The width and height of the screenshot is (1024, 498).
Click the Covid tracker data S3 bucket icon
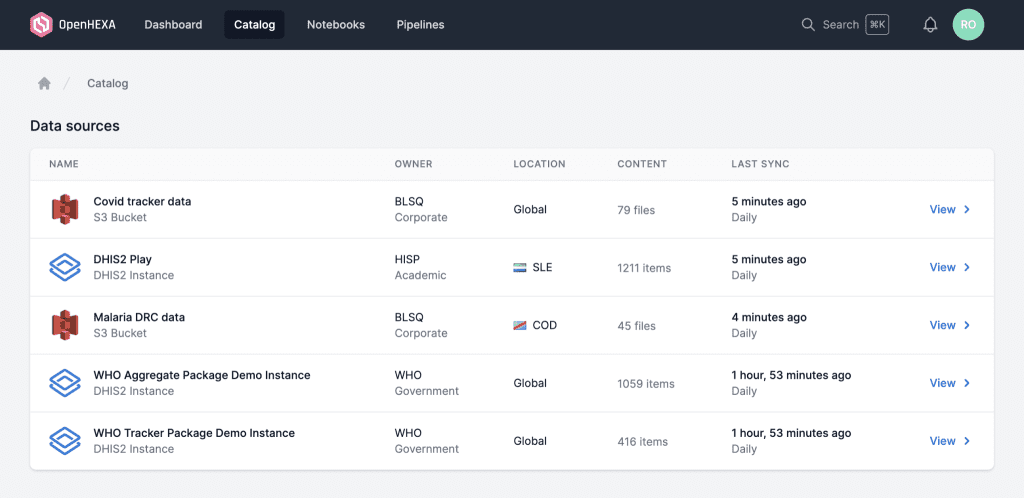coord(65,210)
